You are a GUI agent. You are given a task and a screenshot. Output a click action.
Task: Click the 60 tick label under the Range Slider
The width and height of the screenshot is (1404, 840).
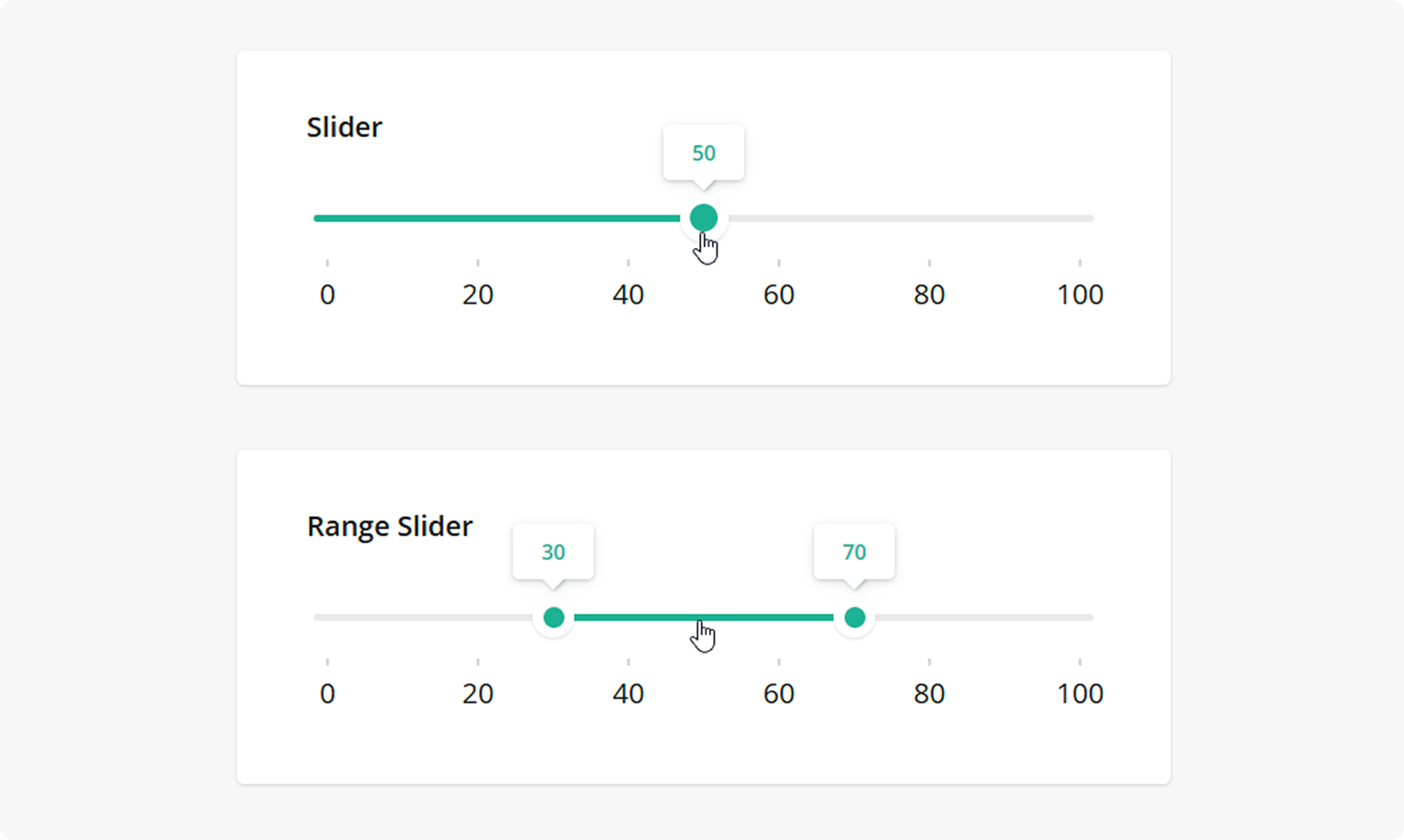coord(778,693)
